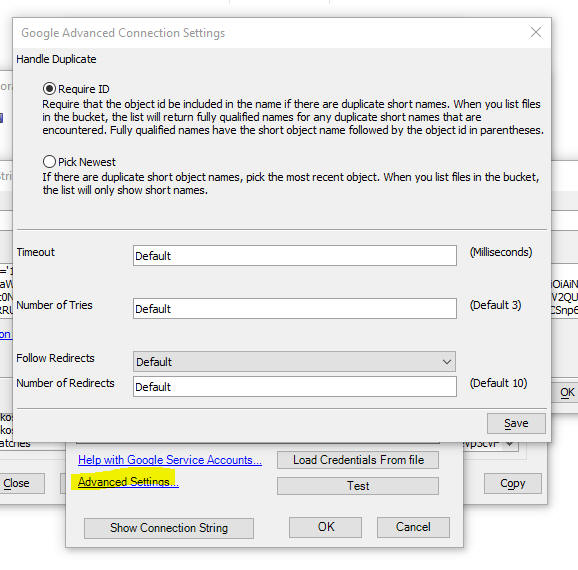Open Help with Google Service Accounts link
The height and width of the screenshot is (570, 578).
[170, 460]
